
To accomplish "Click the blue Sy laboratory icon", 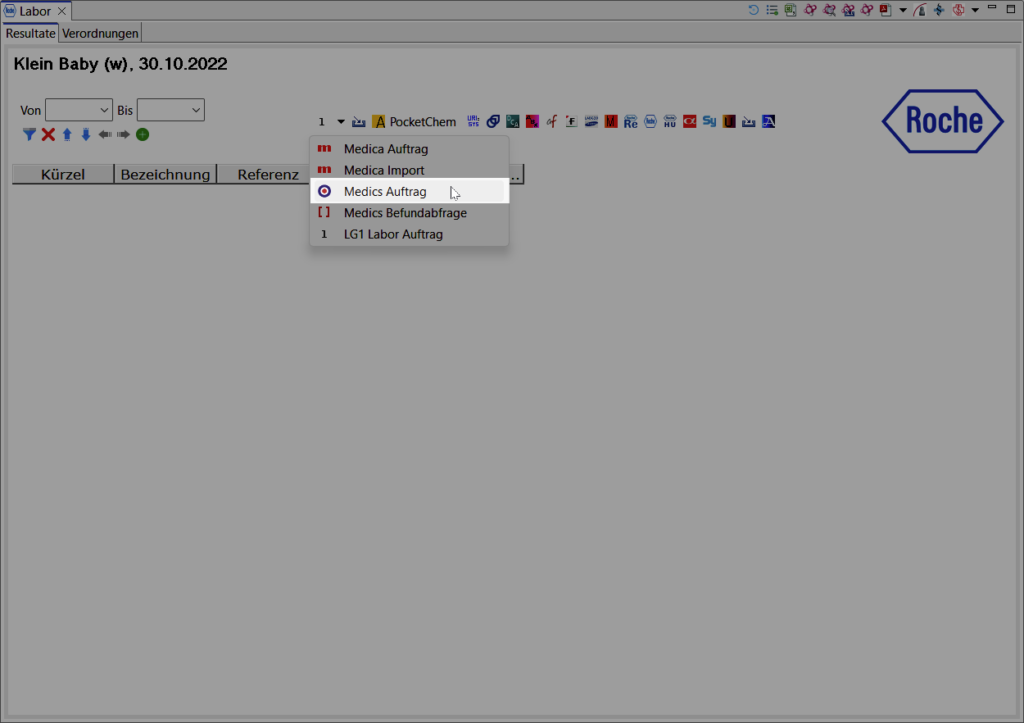I will click(709, 122).
